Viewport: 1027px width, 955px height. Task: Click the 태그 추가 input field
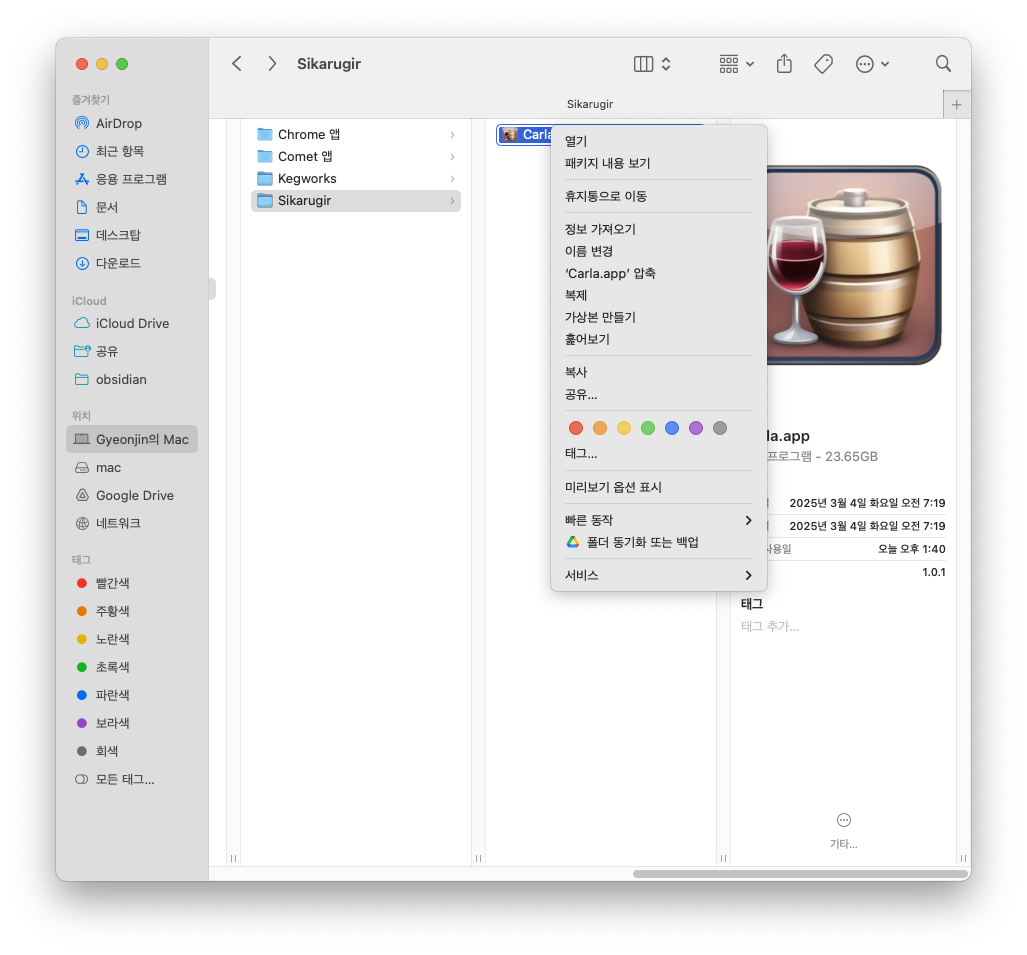pos(770,626)
